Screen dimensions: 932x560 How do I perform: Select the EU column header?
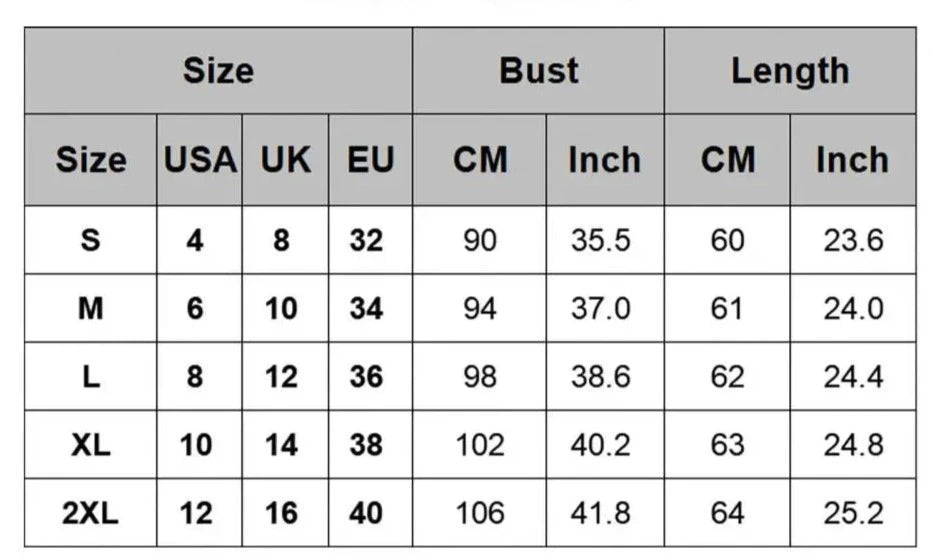(x=370, y=160)
